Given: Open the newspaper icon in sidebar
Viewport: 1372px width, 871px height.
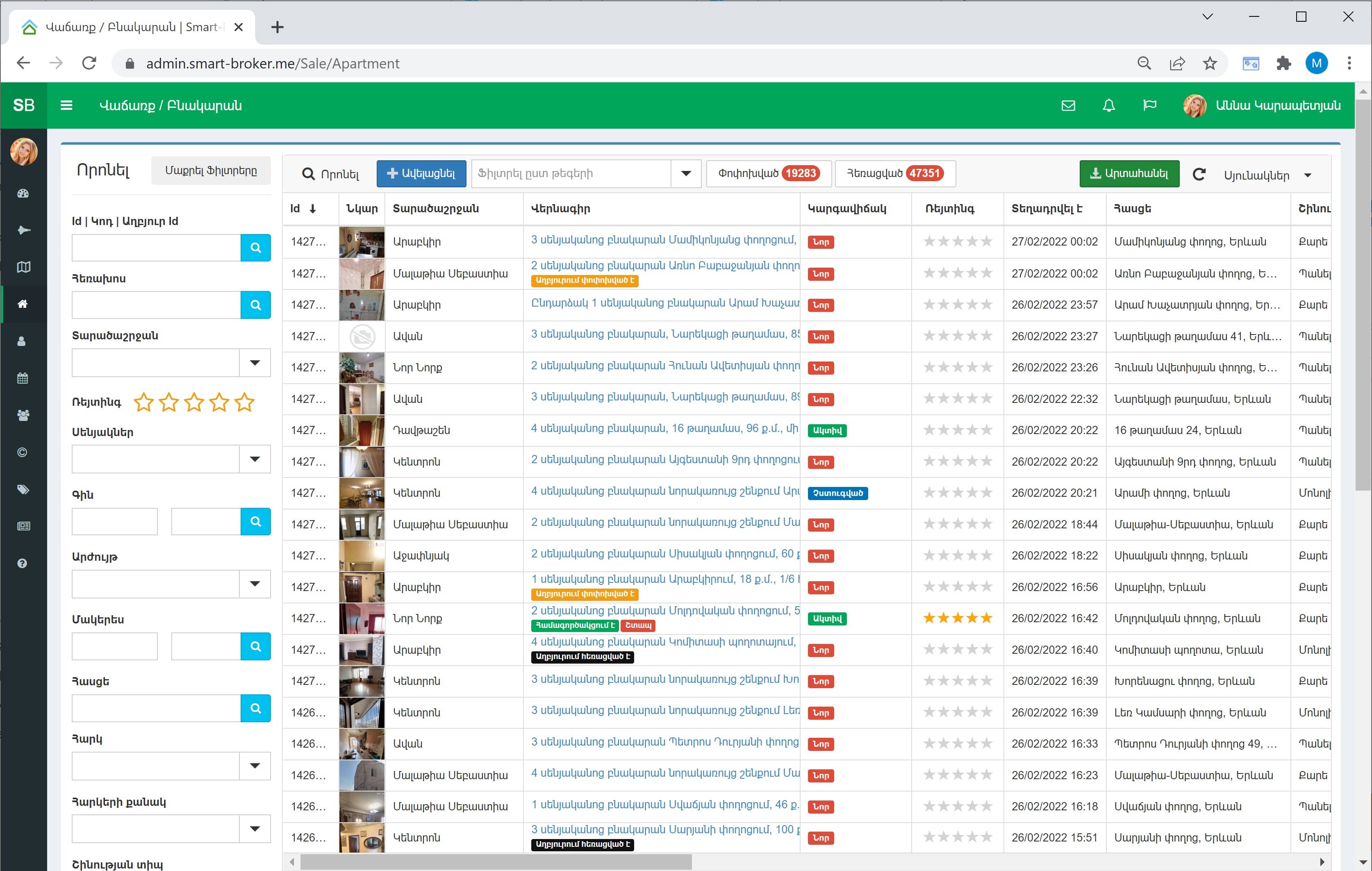Looking at the screenshot, I should (23, 526).
